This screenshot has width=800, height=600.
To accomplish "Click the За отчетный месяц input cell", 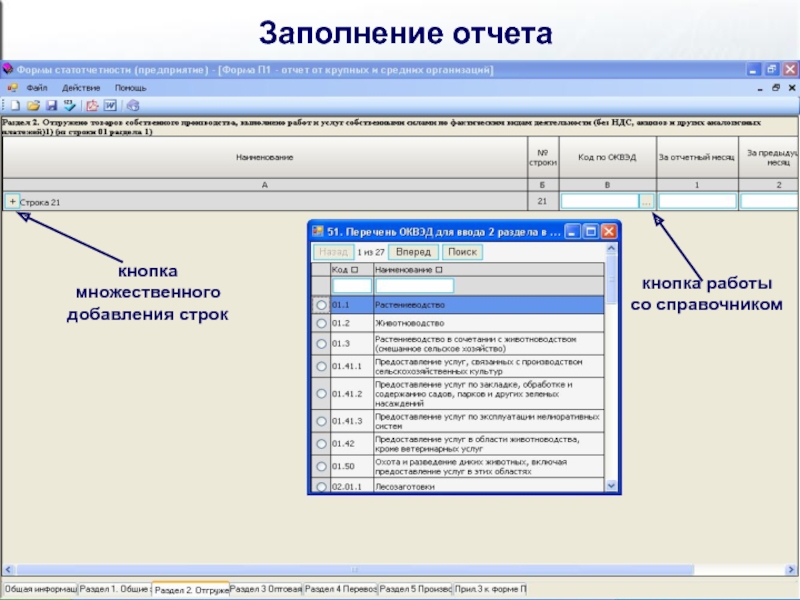I will [697, 202].
